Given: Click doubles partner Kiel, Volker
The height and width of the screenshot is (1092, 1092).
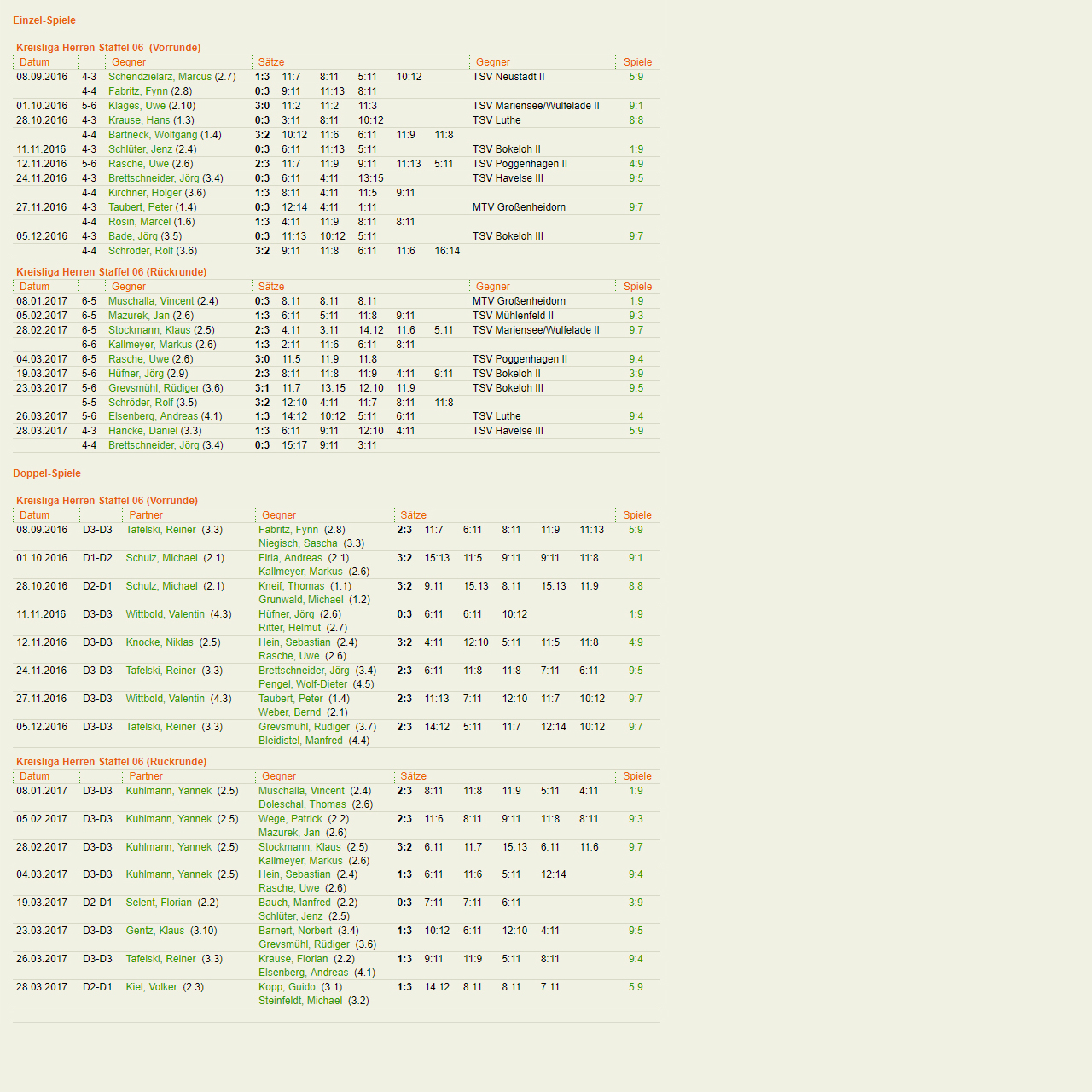Looking at the screenshot, I should pos(151,987).
